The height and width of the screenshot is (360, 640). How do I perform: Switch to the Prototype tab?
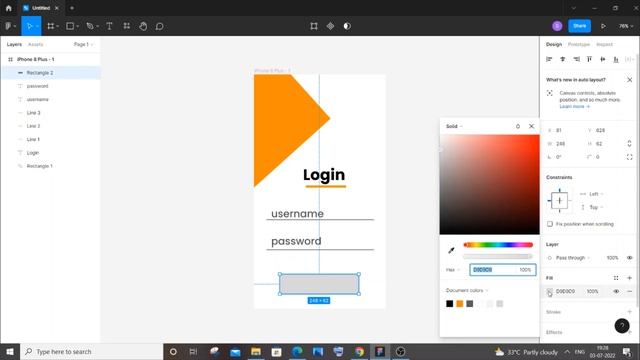(x=579, y=44)
